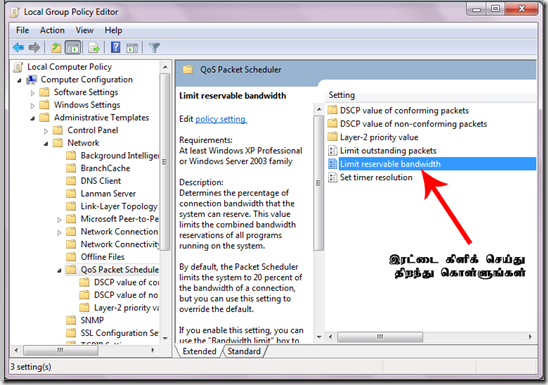Expand the Software Settings node

click(33, 93)
